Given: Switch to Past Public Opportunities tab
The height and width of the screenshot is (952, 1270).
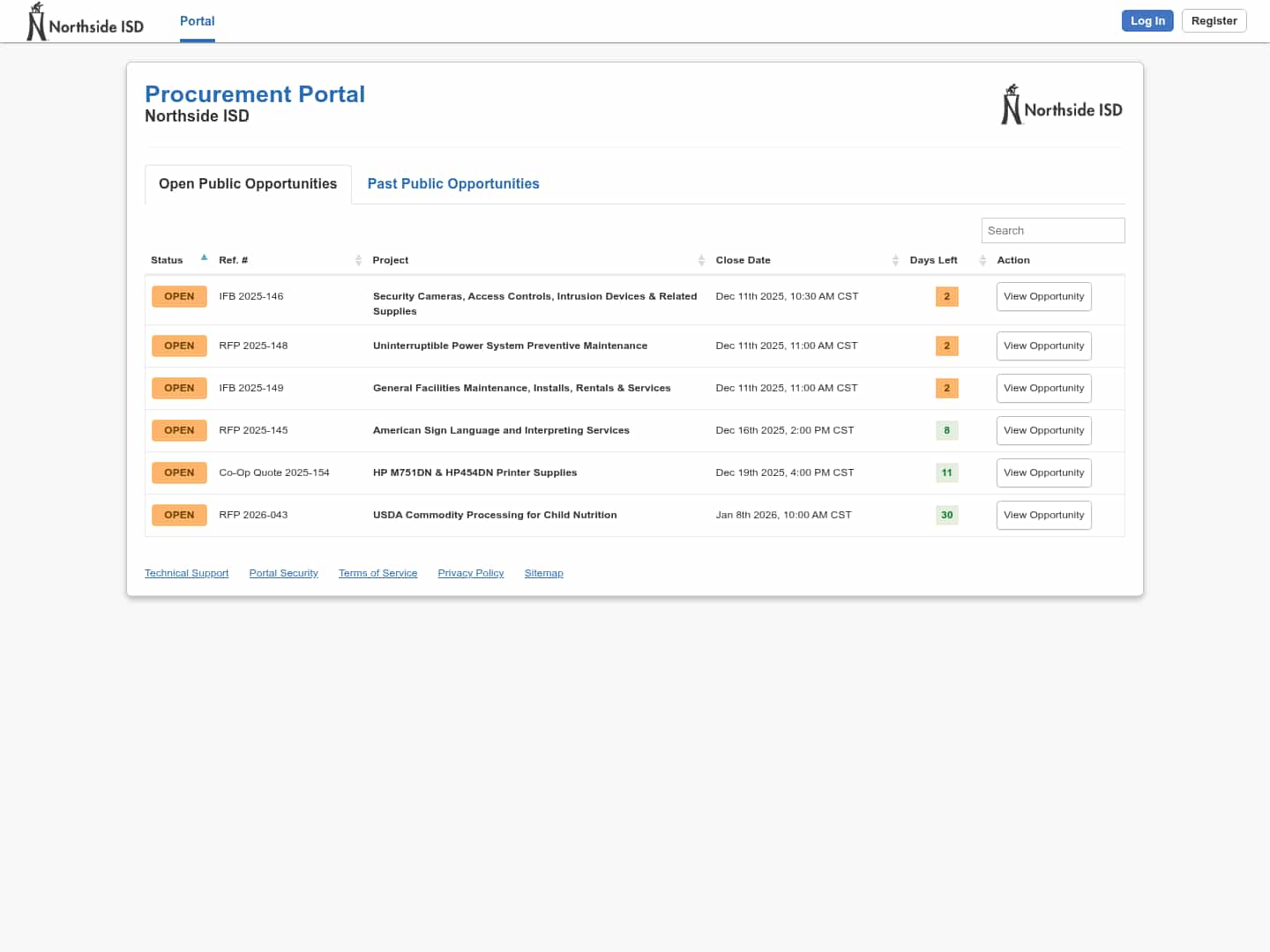Looking at the screenshot, I should [452, 183].
